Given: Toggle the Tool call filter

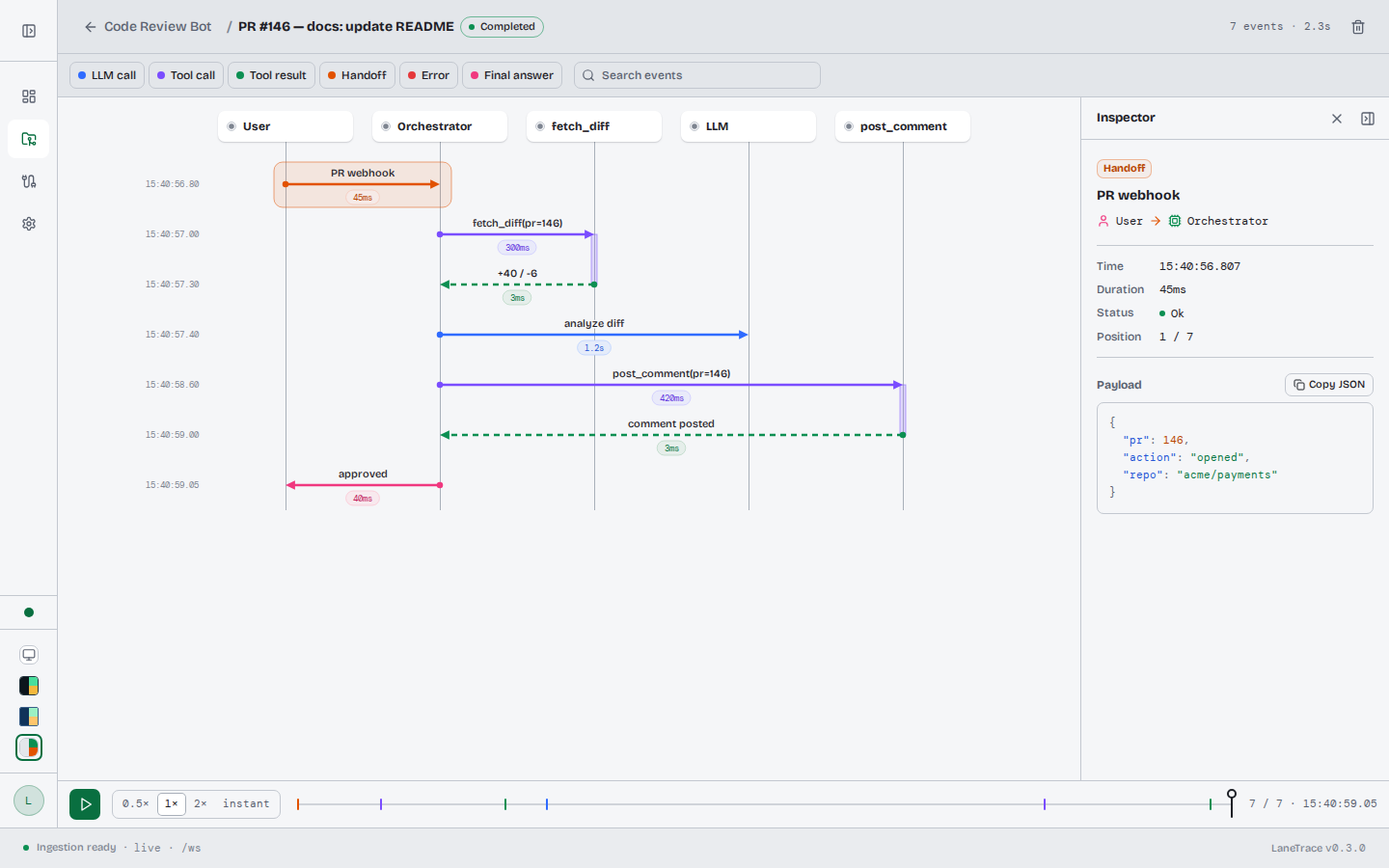Looking at the screenshot, I should 186,75.
